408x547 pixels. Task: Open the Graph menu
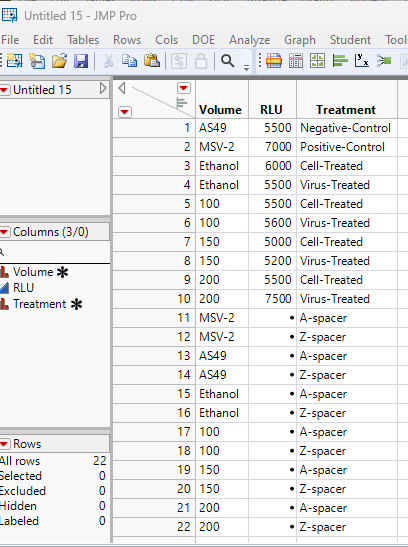[300, 40]
